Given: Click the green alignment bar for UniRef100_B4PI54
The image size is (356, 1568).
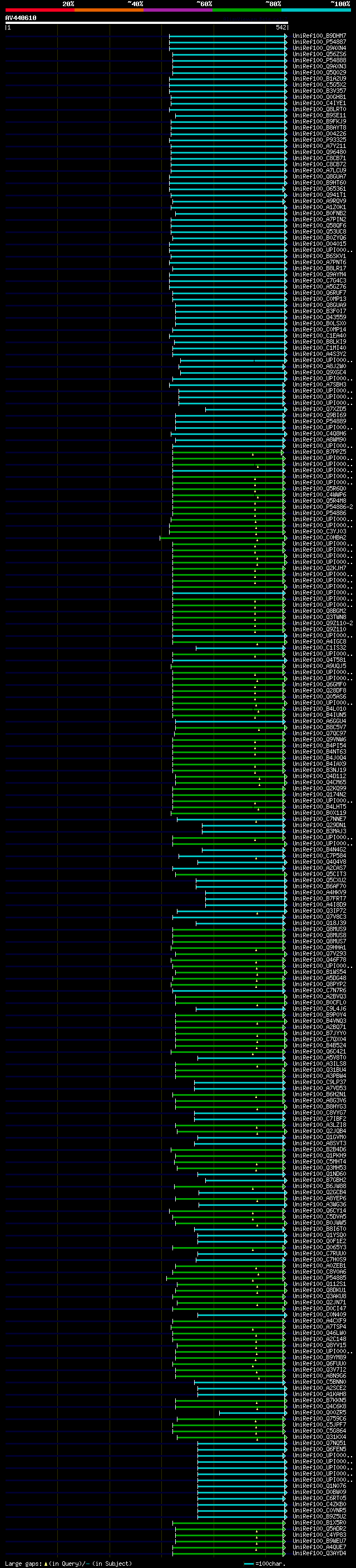Looking at the screenshot, I should pyautogui.click(x=228, y=746).
